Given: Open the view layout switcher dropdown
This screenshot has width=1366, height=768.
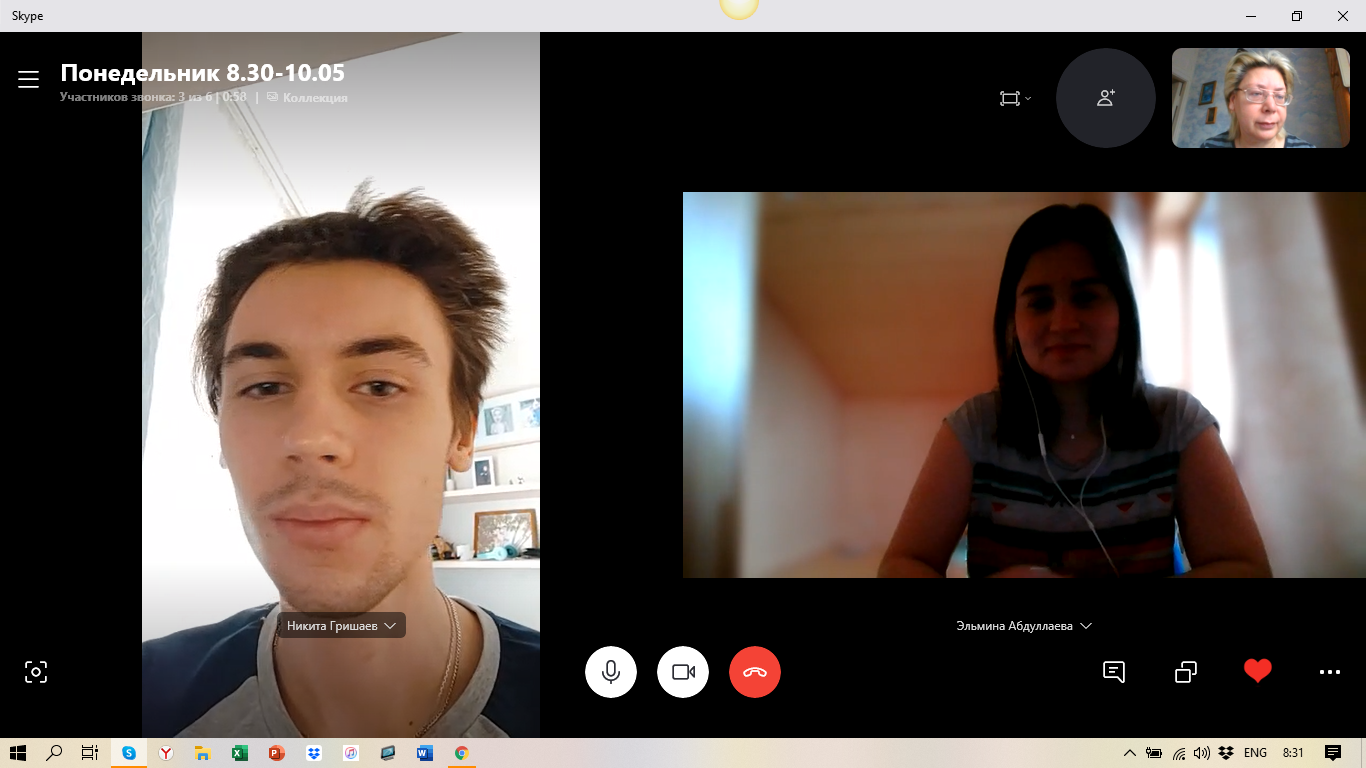Looking at the screenshot, I should point(1015,98).
